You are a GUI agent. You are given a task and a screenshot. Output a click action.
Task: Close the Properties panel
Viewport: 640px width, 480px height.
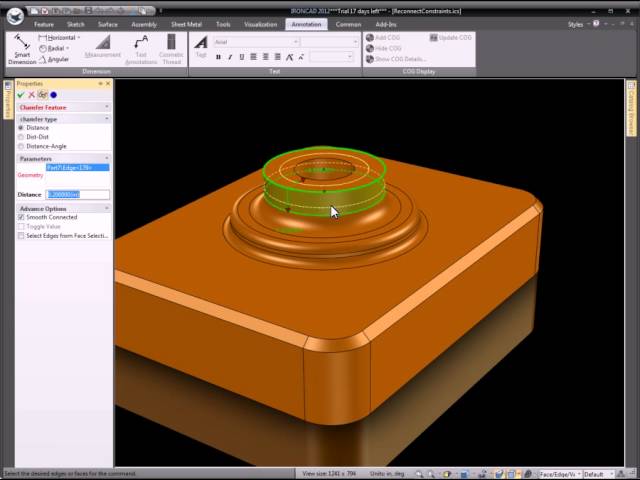(x=108, y=84)
